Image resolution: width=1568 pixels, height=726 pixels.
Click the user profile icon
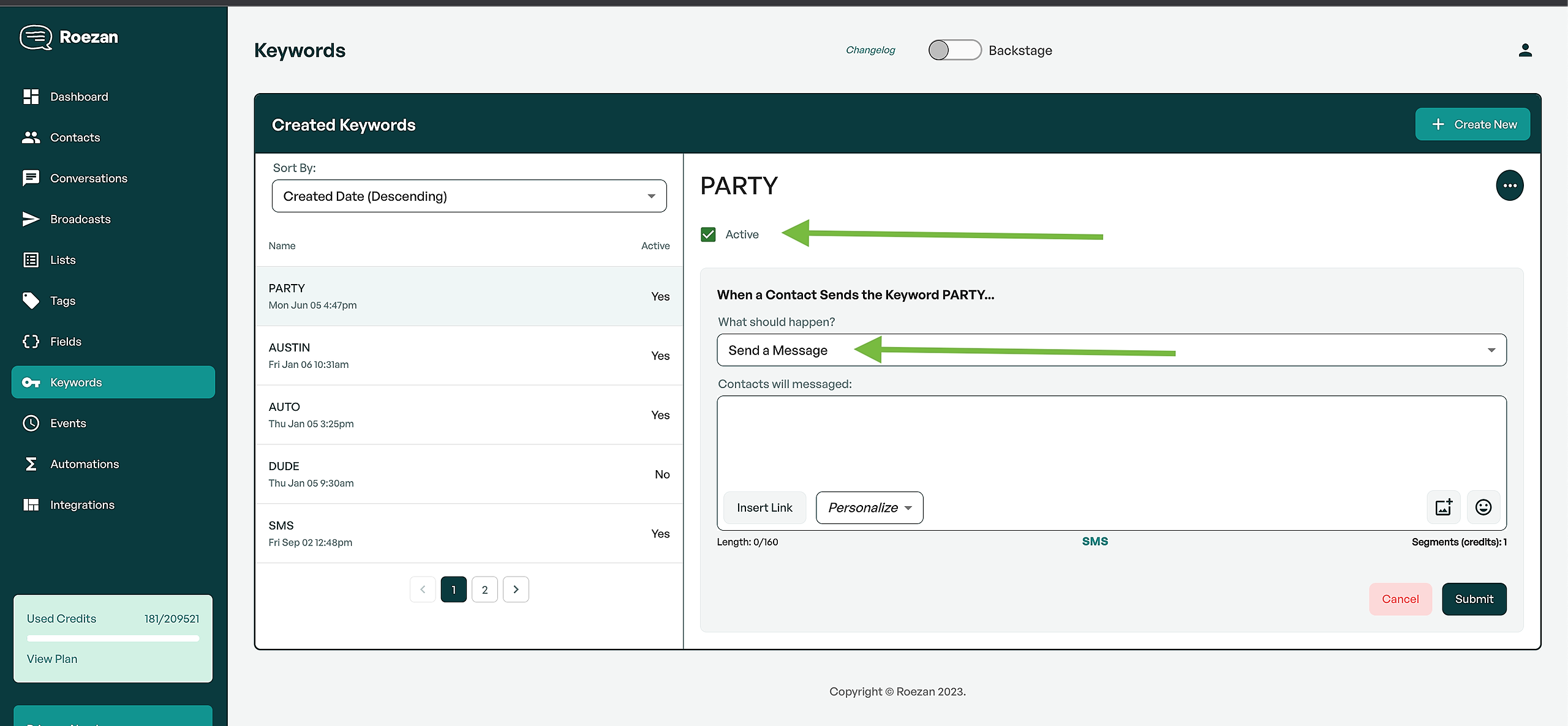tap(1525, 50)
